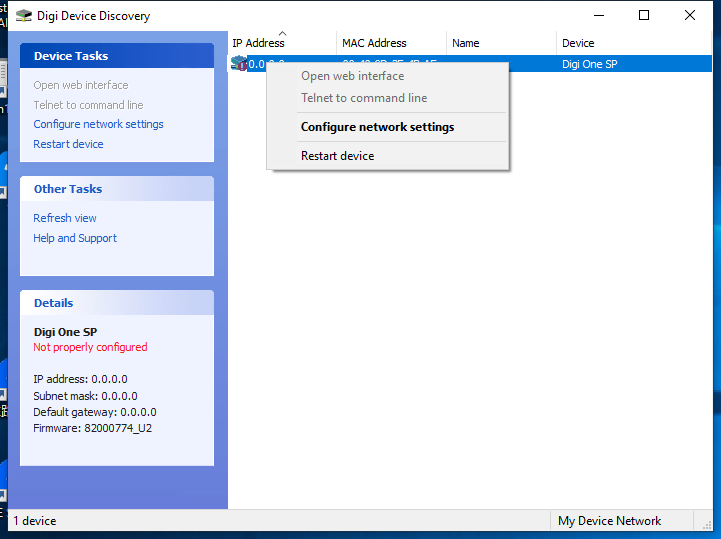Collapse the Details panel header

coord(117,303)
